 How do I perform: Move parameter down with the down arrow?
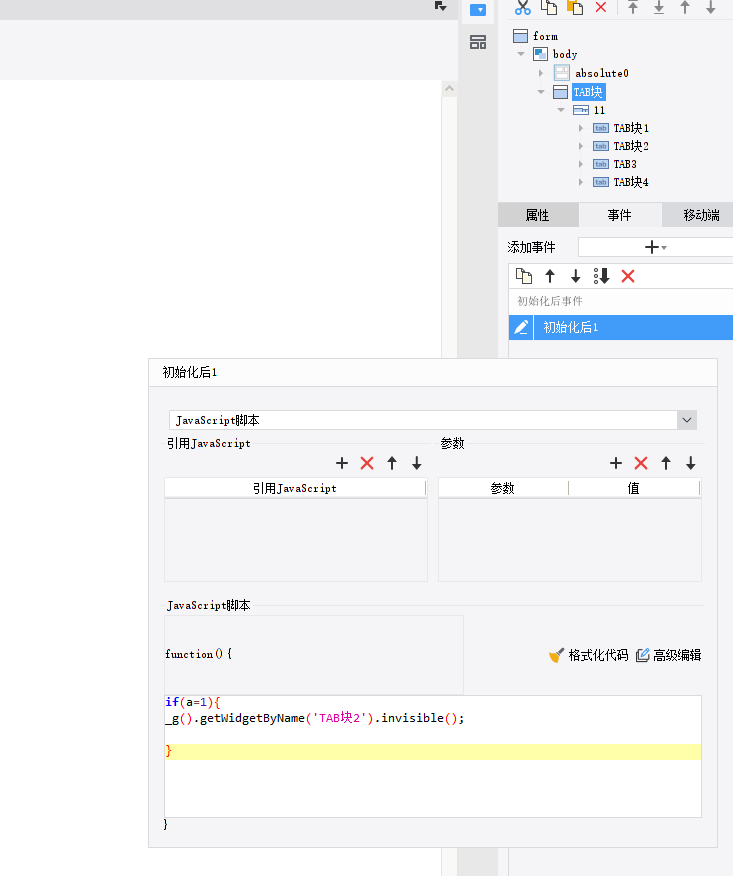coord(690,463)
